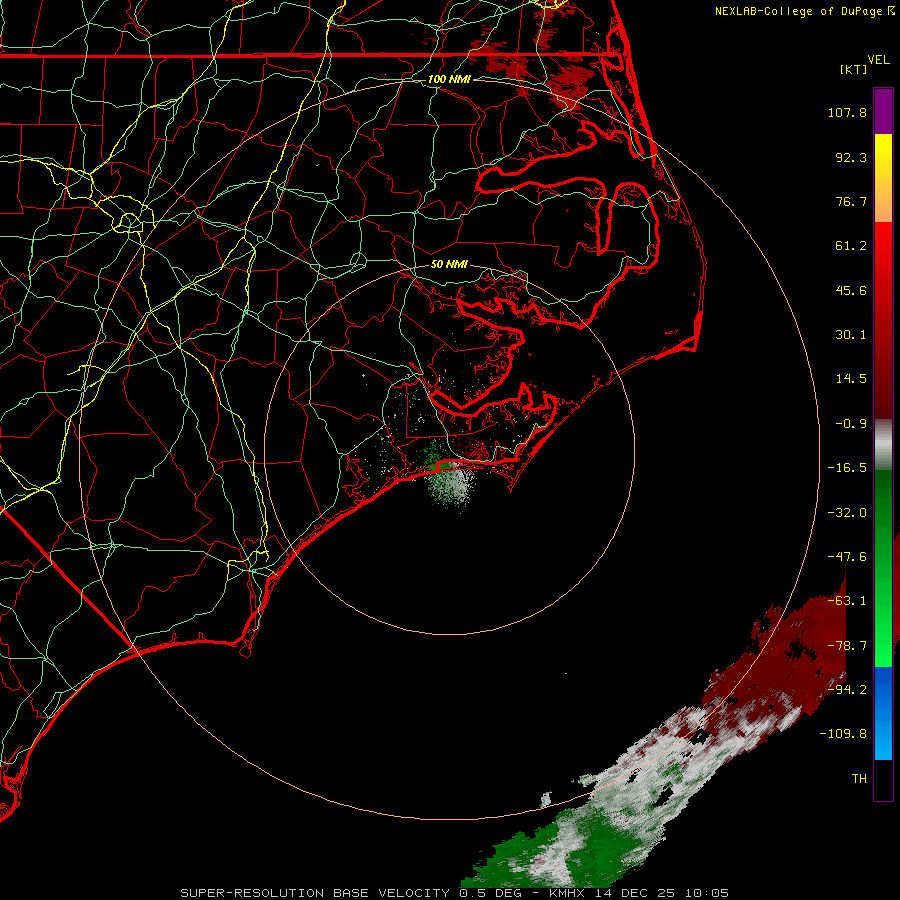Image resolution: width=900 pixels, height=900 pixels.
Task: Click the 14.5 legend value
Action: tap(851, 379)
